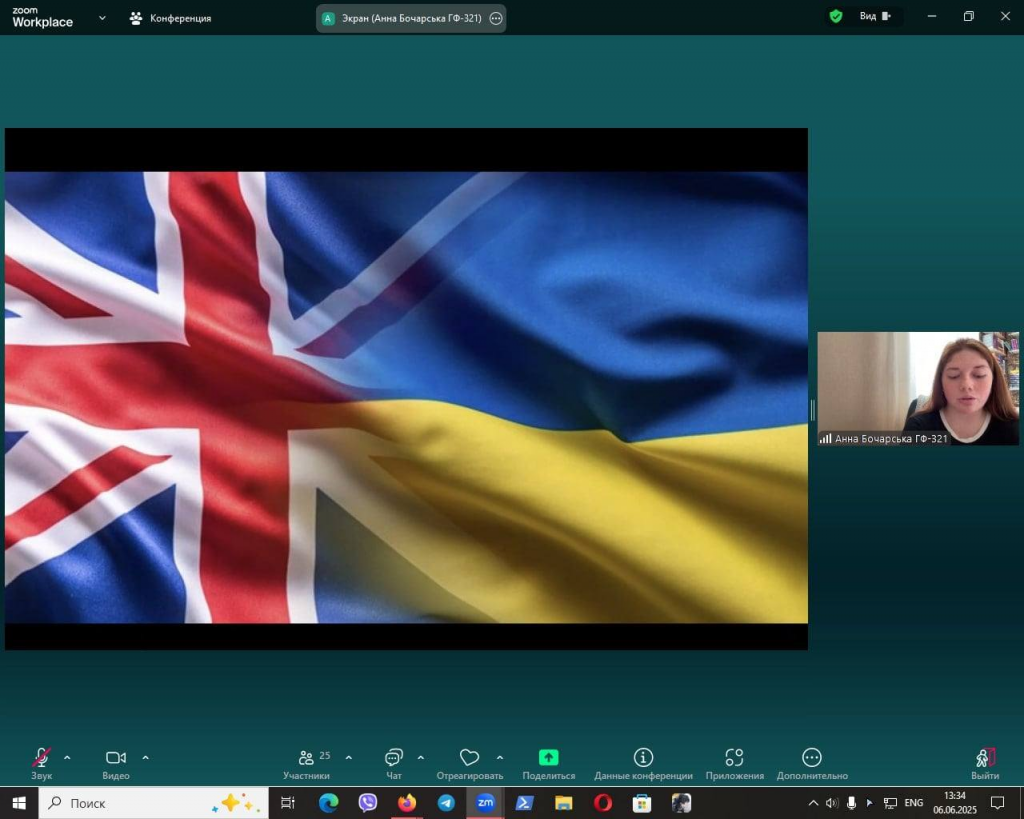Click the green encryption shield icon
The width and height of the screenshot is (1024, 819).
pyautogui.click(x=835, y=16)
